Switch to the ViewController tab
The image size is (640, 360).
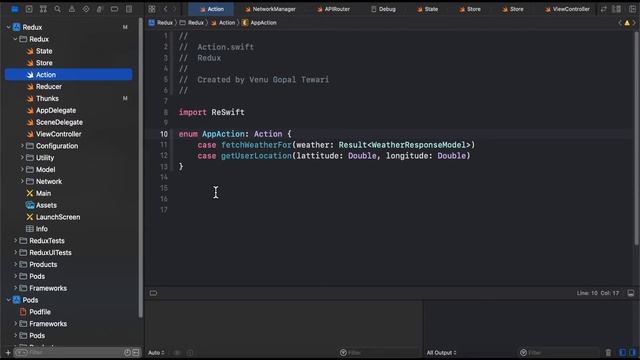(567, 9)
